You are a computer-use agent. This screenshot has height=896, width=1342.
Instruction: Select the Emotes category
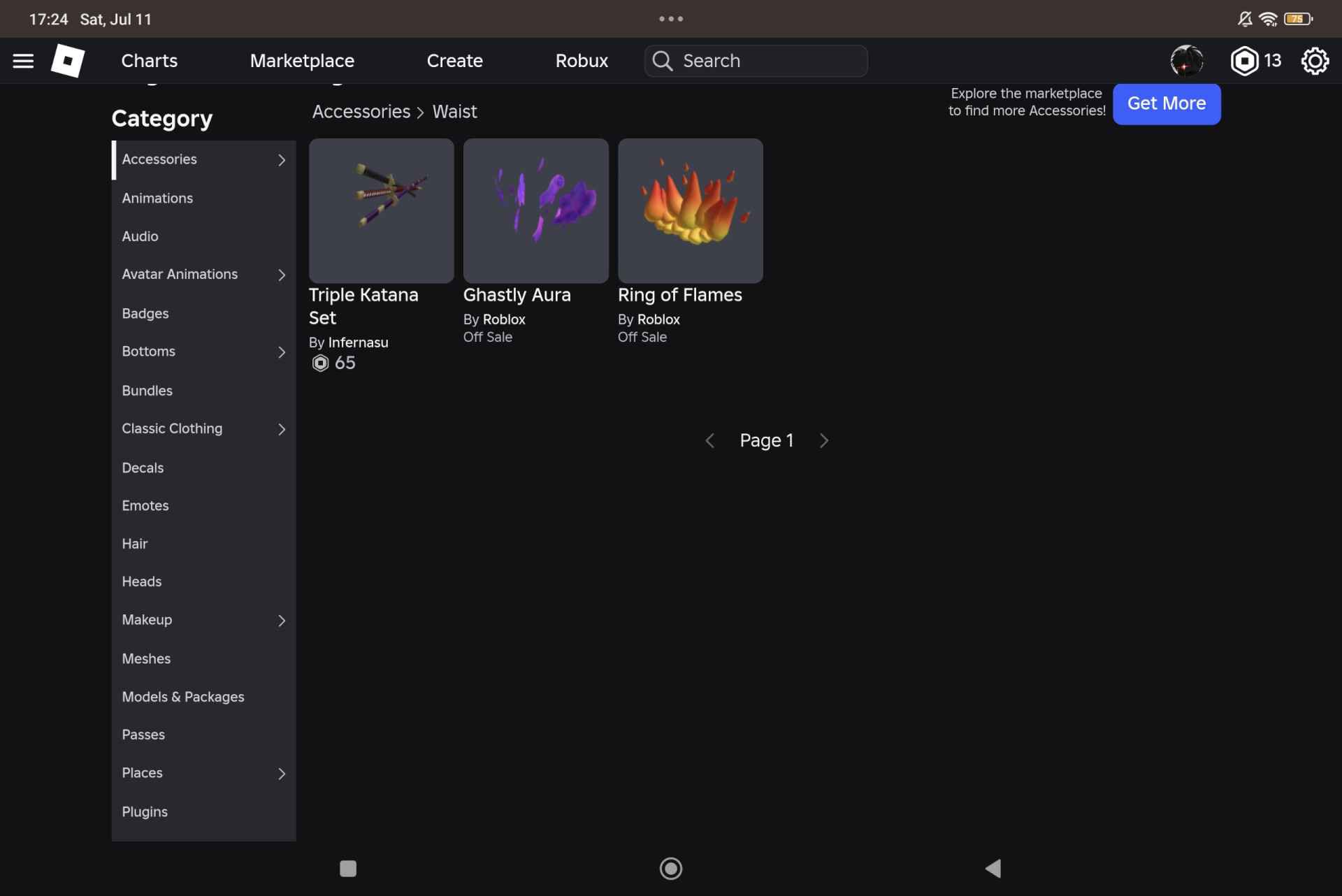[x=203, y=505]
